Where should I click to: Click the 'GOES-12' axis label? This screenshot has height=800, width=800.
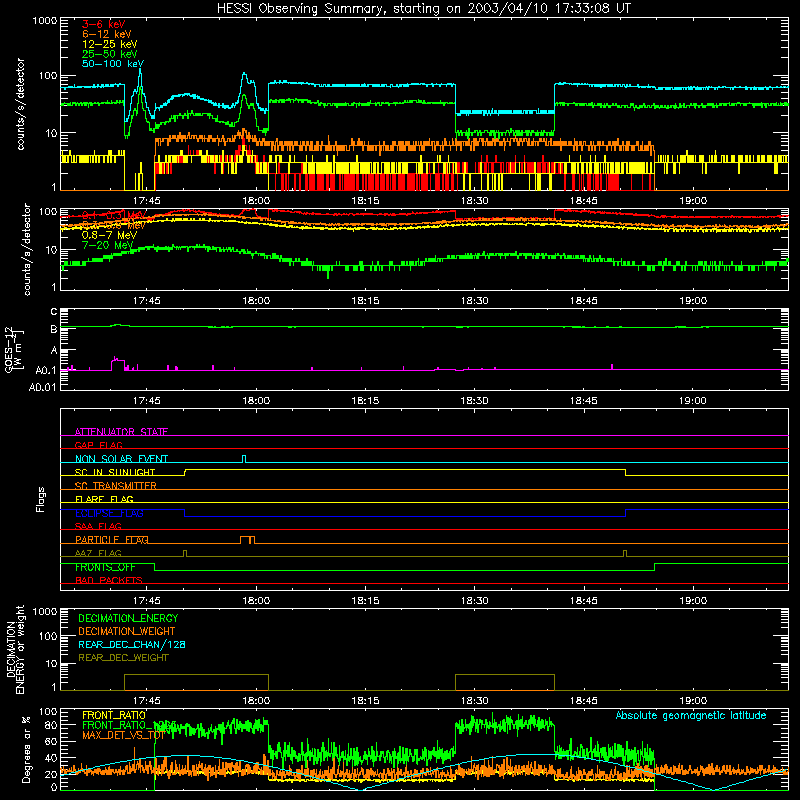(x=9, y=349)
